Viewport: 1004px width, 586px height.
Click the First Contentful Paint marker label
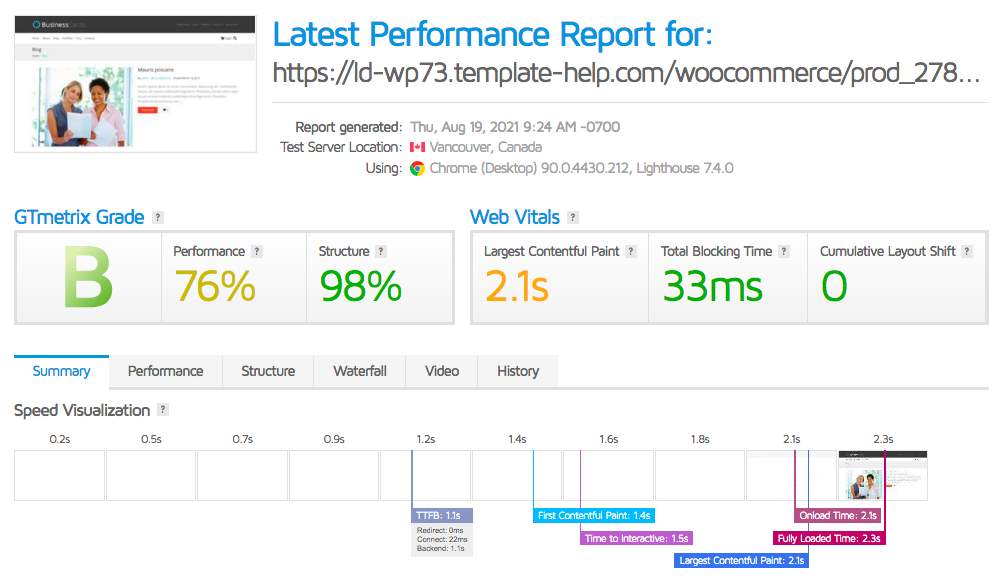tap(594, 516)
